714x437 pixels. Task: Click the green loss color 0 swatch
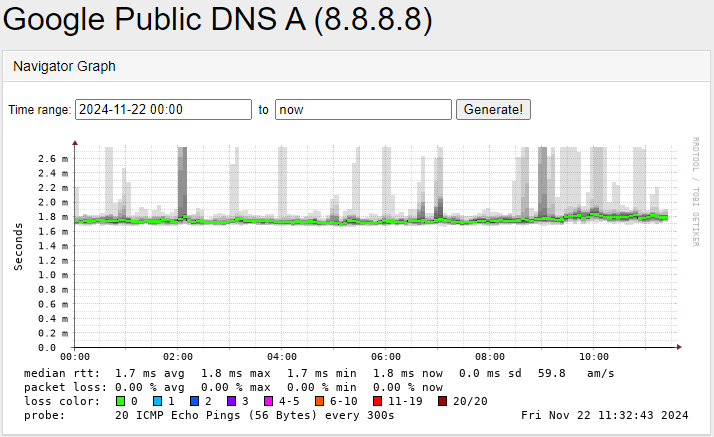[120, 401]
